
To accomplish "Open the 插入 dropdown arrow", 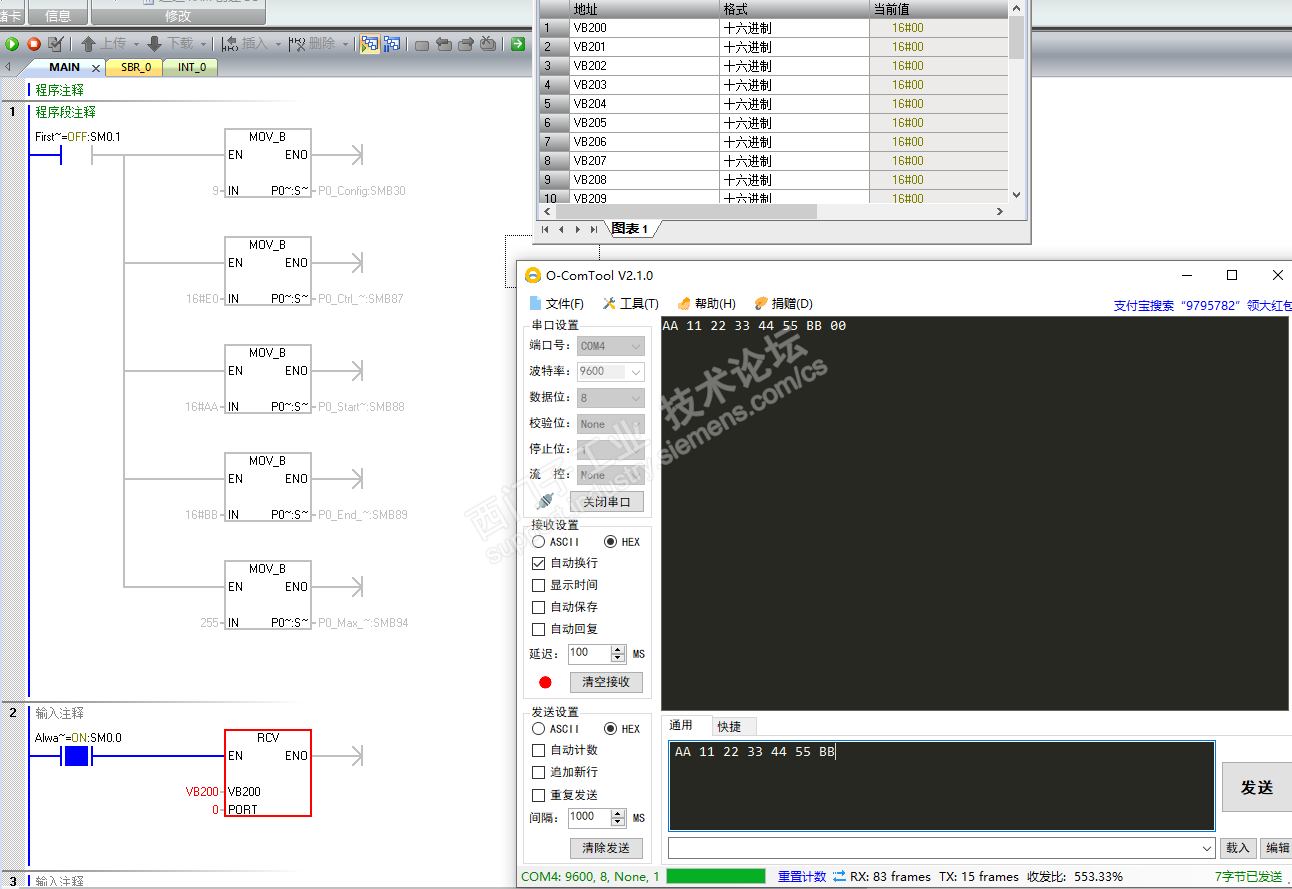I will point(277,44).
